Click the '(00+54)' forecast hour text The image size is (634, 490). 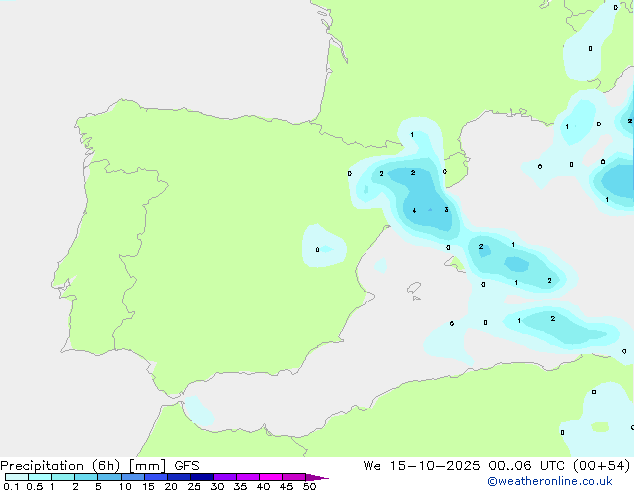[x=601, y=466]
